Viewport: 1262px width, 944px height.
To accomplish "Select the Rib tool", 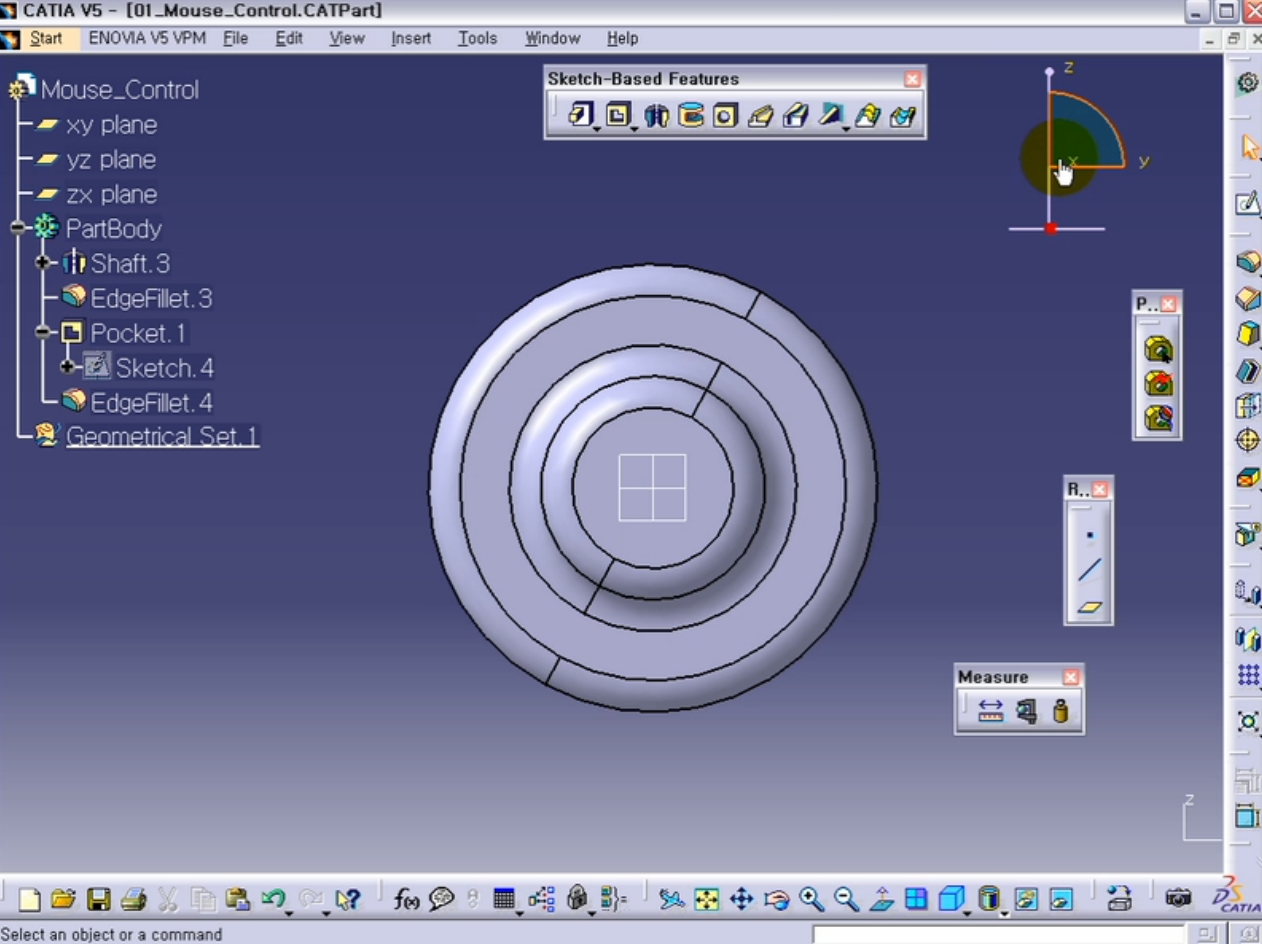I will tap(761, 116).
